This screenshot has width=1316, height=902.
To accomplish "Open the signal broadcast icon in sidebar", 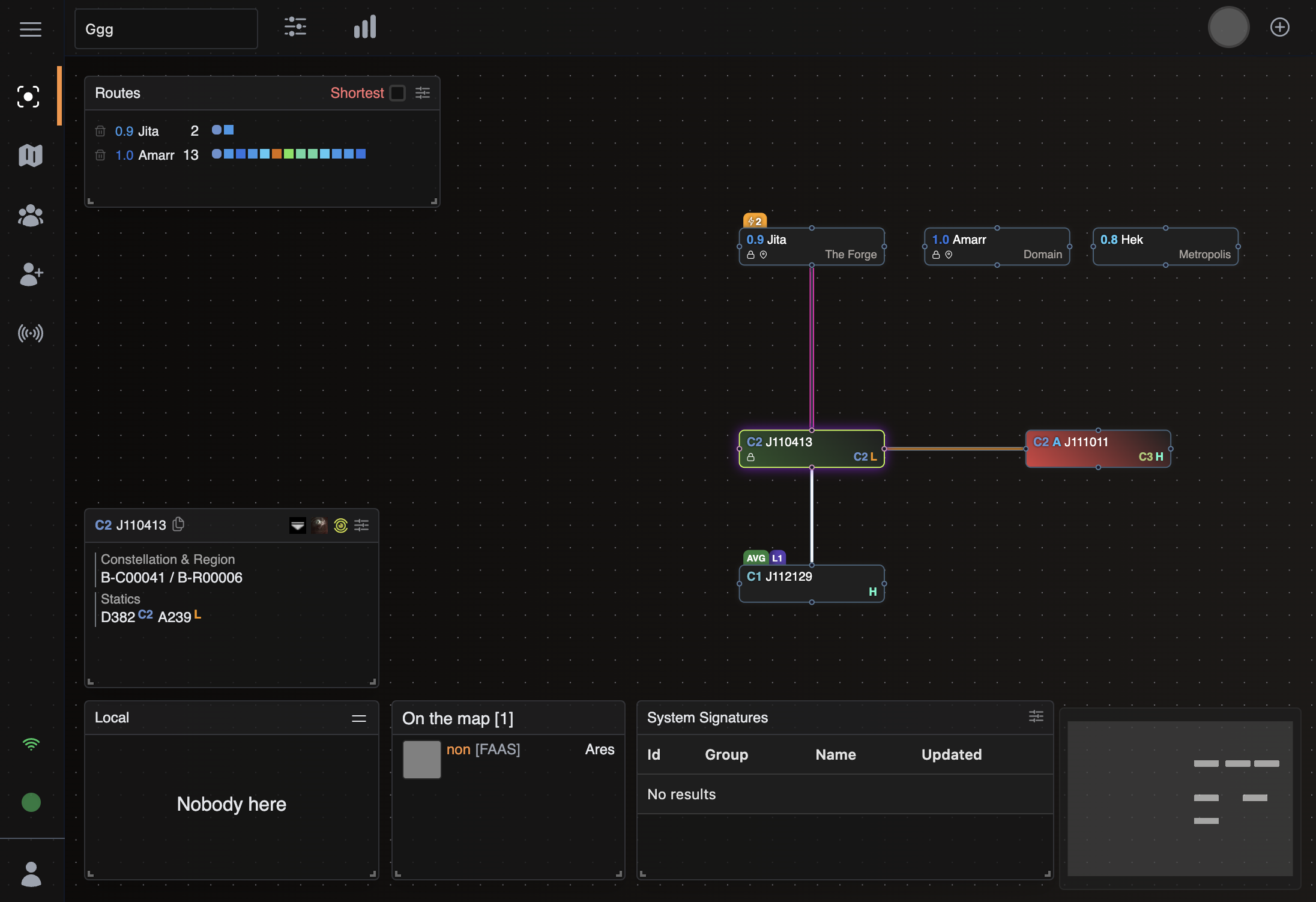I will [x=30, y=333].
